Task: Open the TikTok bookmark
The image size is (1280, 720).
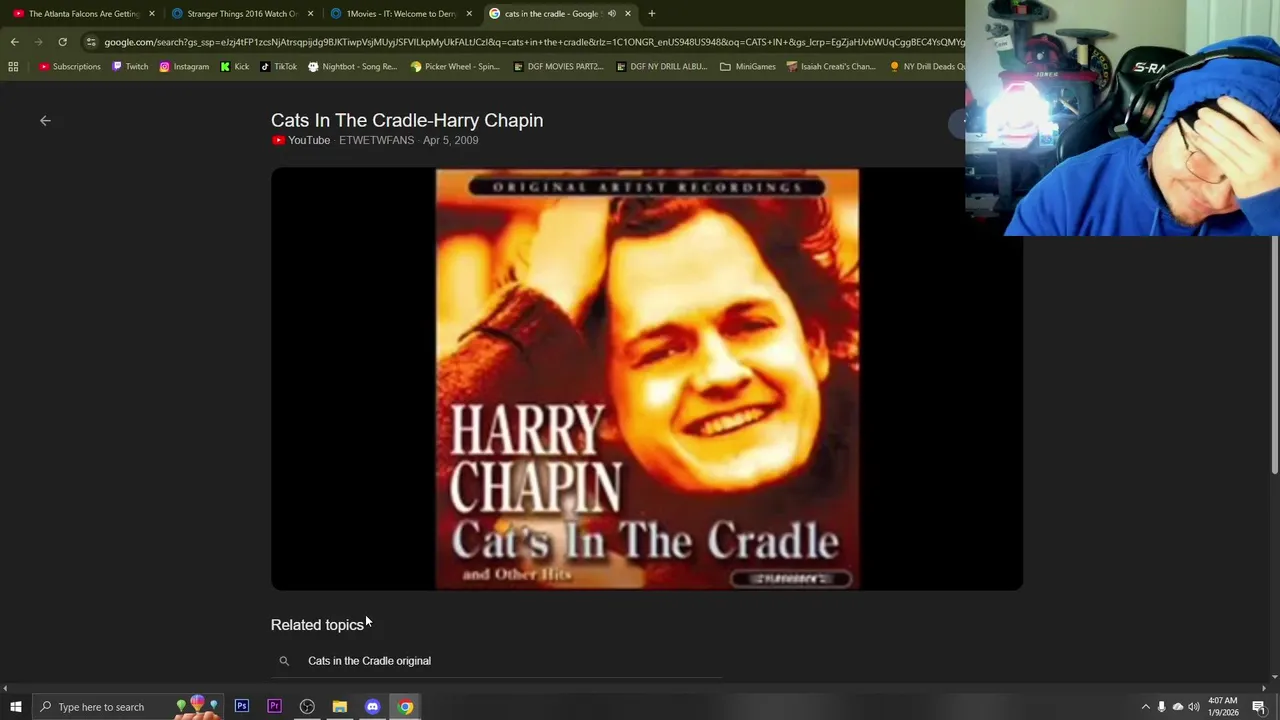Action: [x=278, y=67]
